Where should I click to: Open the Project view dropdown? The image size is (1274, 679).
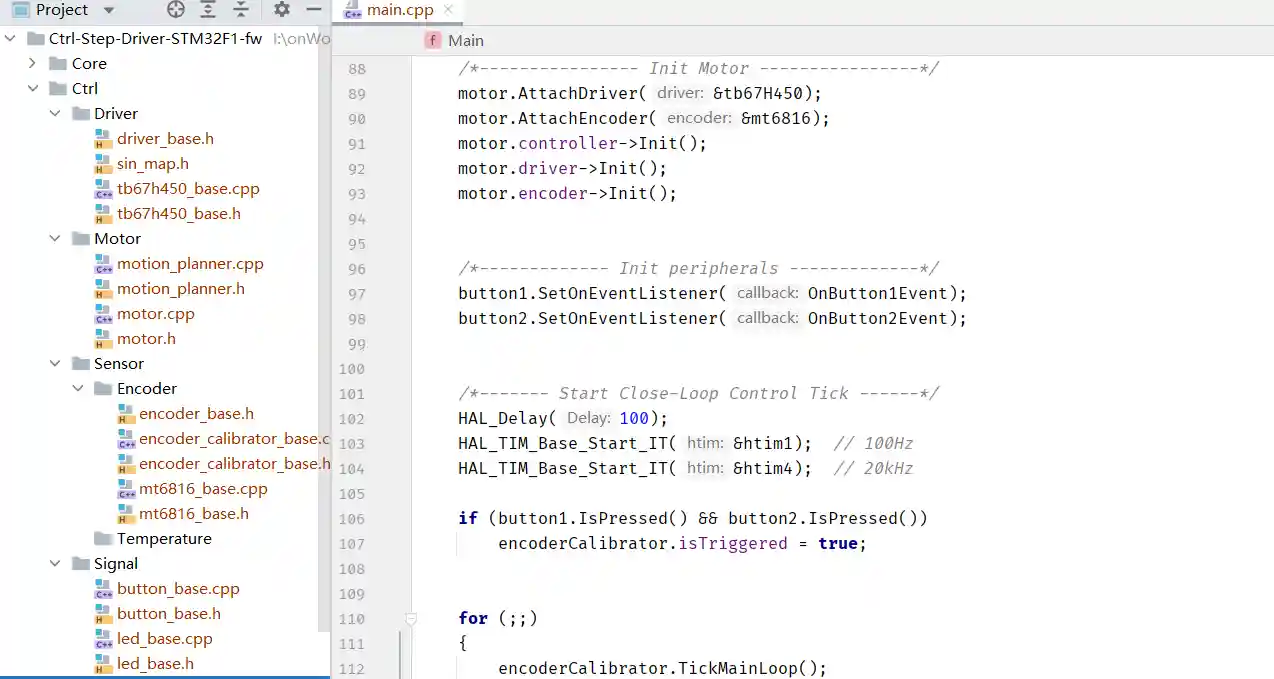(109, 10)
